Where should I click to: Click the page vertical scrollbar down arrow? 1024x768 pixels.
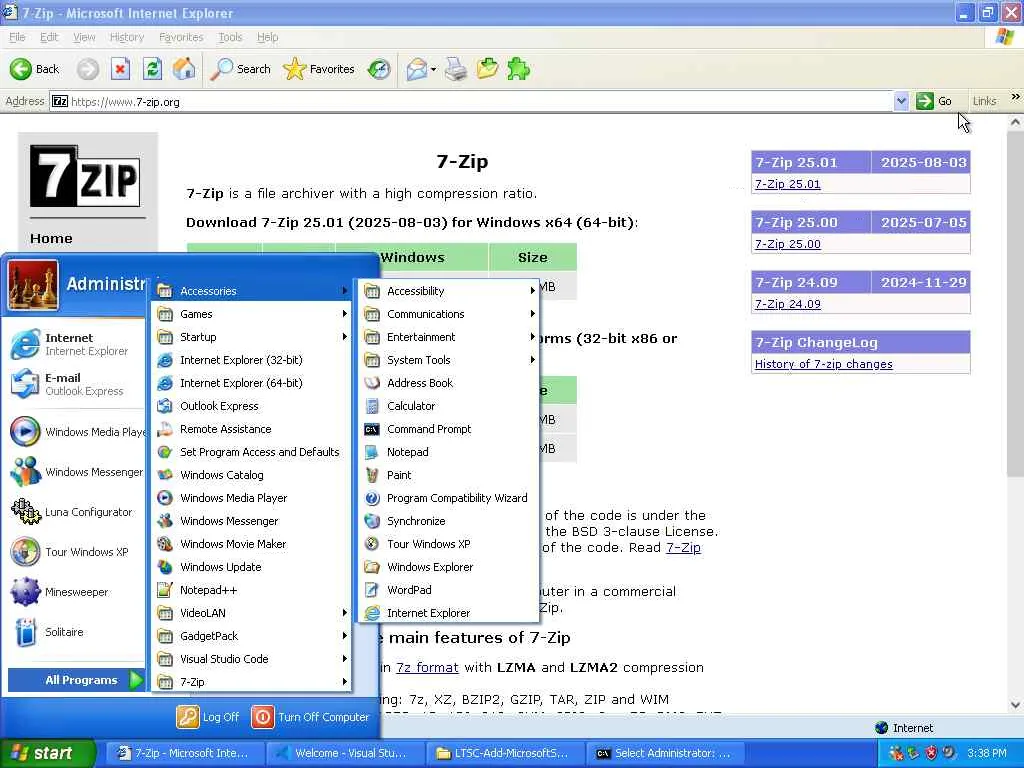(x=1016, y=705)
